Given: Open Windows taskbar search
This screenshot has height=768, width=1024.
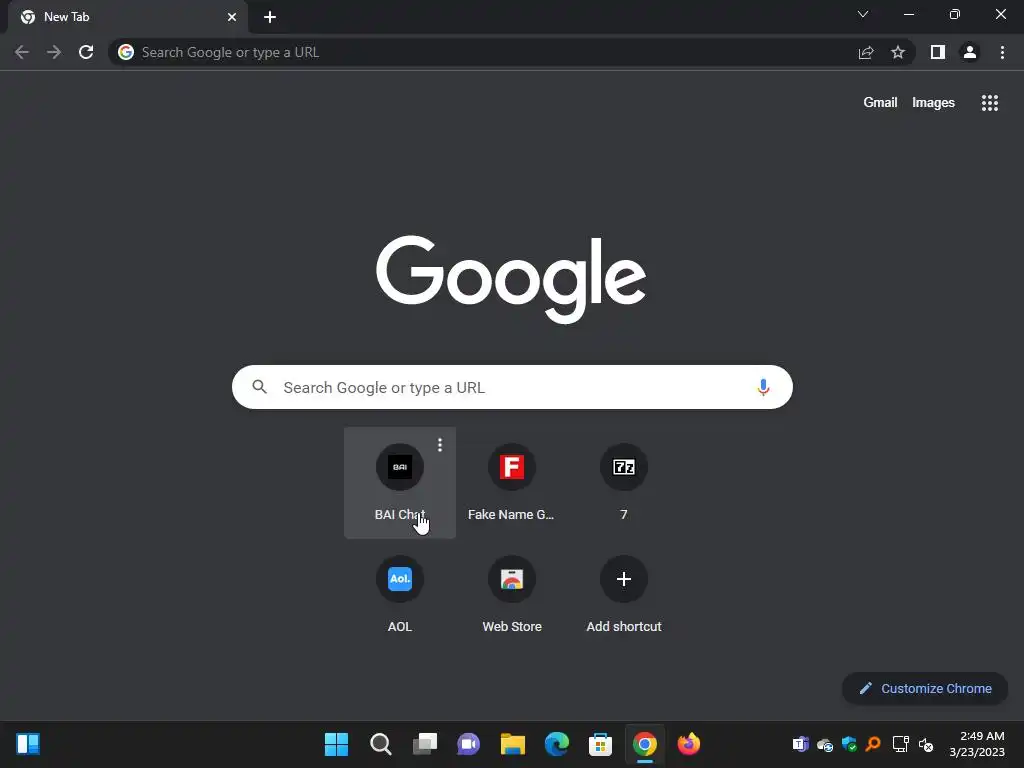Looking at the screenshot, I should tap(381, 744).
